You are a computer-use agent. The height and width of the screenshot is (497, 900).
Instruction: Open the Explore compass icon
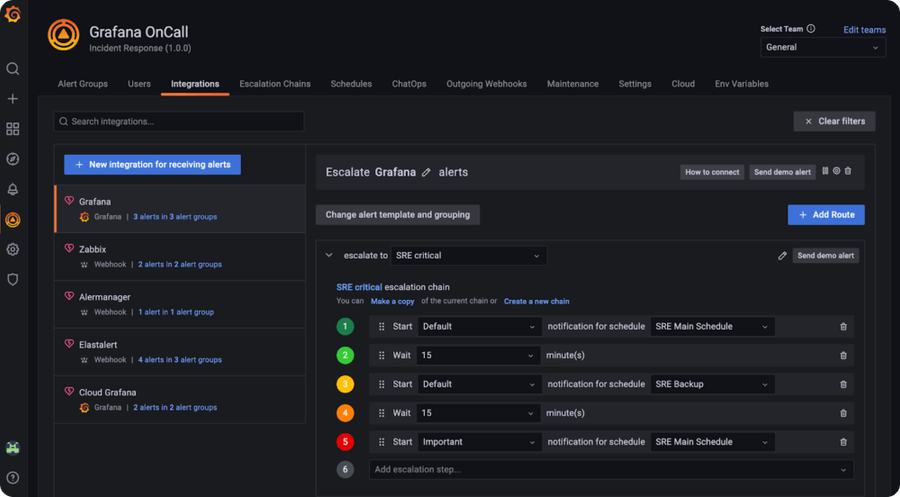point(13,159)
